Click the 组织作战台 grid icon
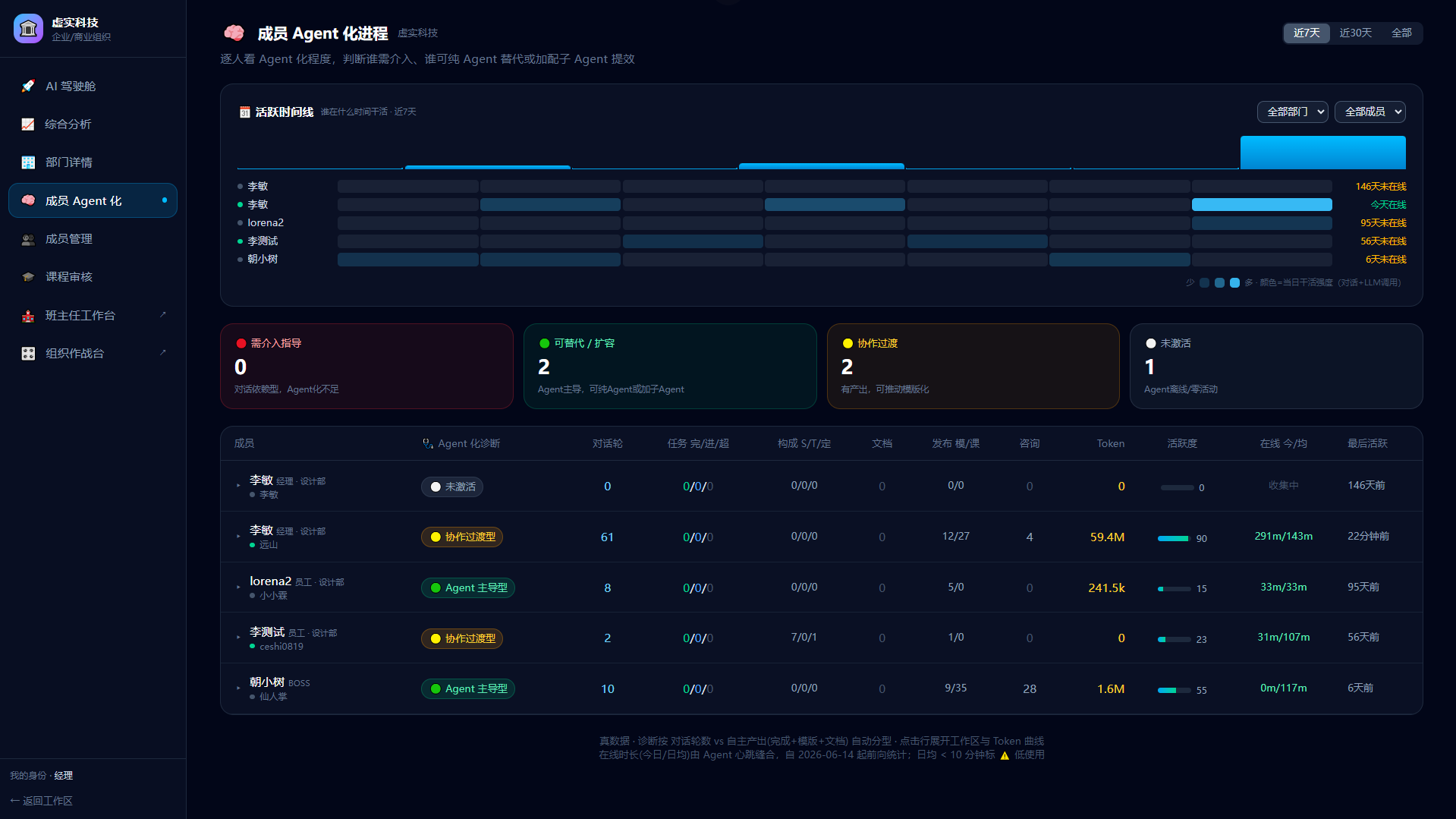Screen dimensions: 1456x819 pyautogui.click(x=28, y=353)
